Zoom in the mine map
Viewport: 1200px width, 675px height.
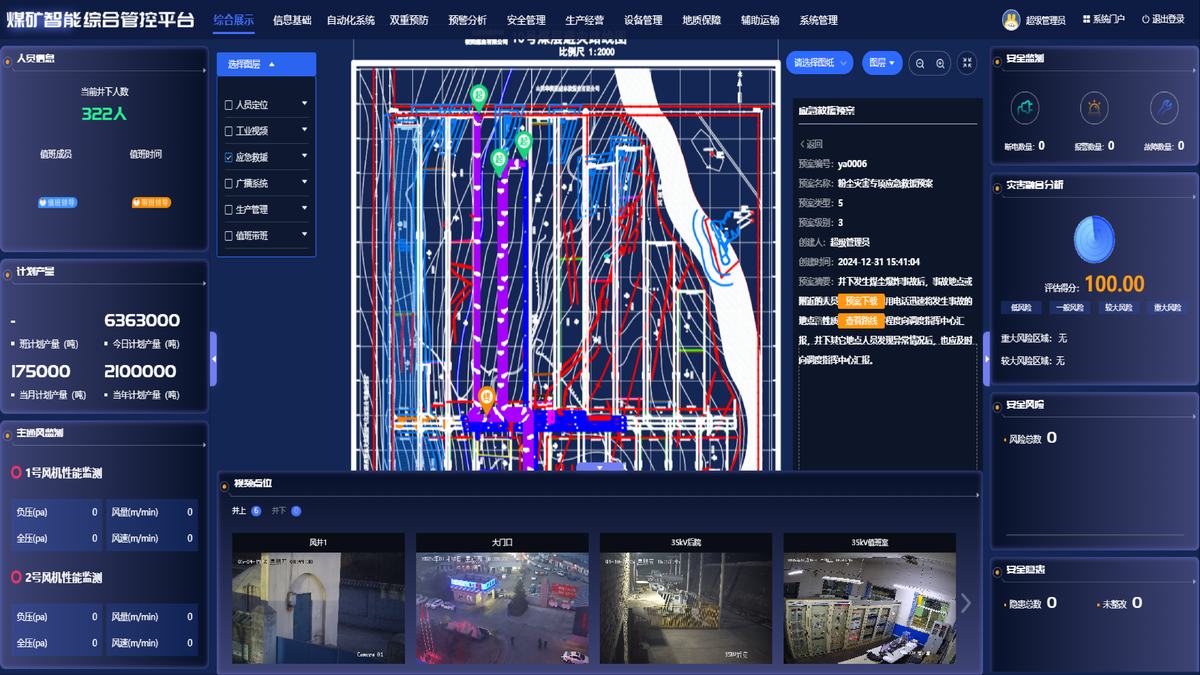[x=940, y=63]
